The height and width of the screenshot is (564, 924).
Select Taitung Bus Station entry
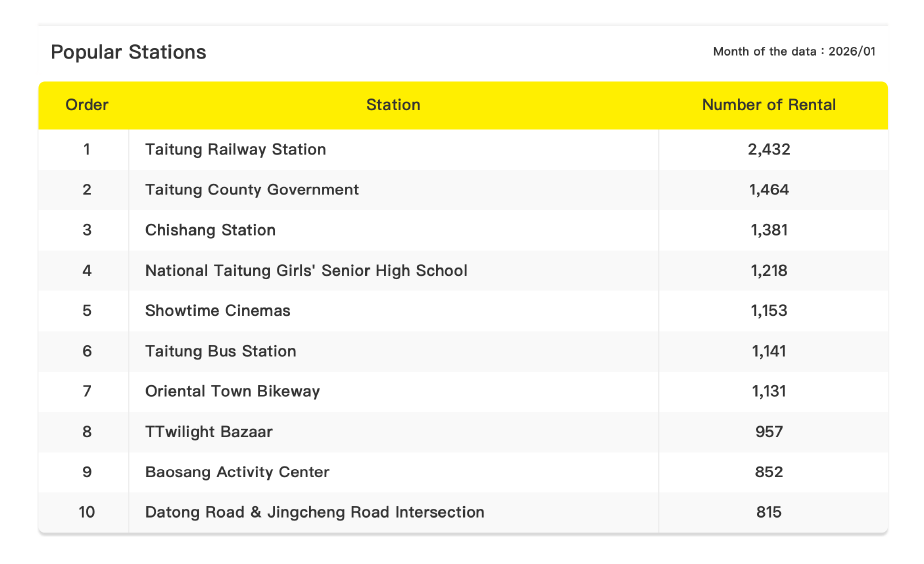(x=220, y=351)
